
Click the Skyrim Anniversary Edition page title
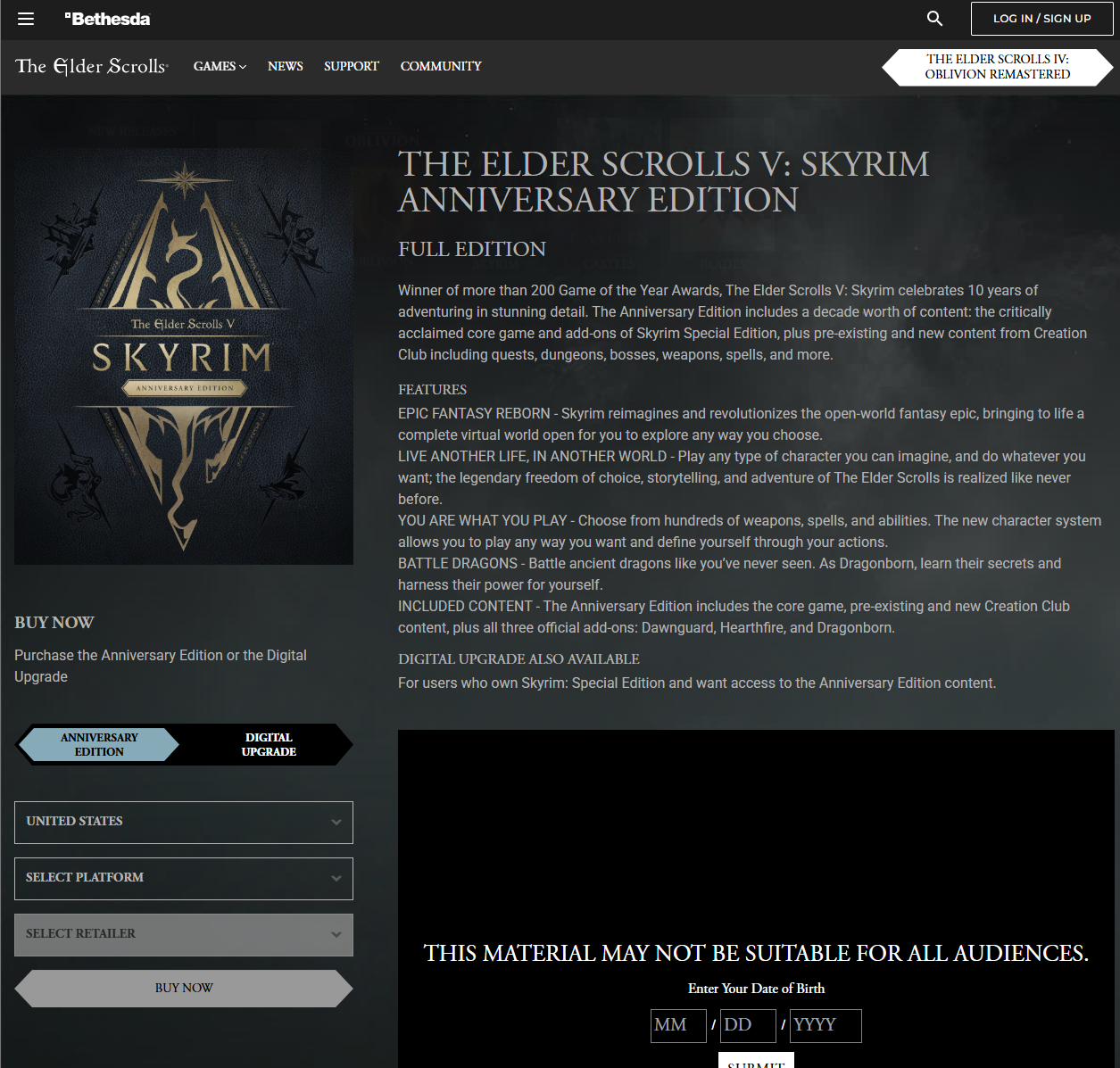pos(664,182)
